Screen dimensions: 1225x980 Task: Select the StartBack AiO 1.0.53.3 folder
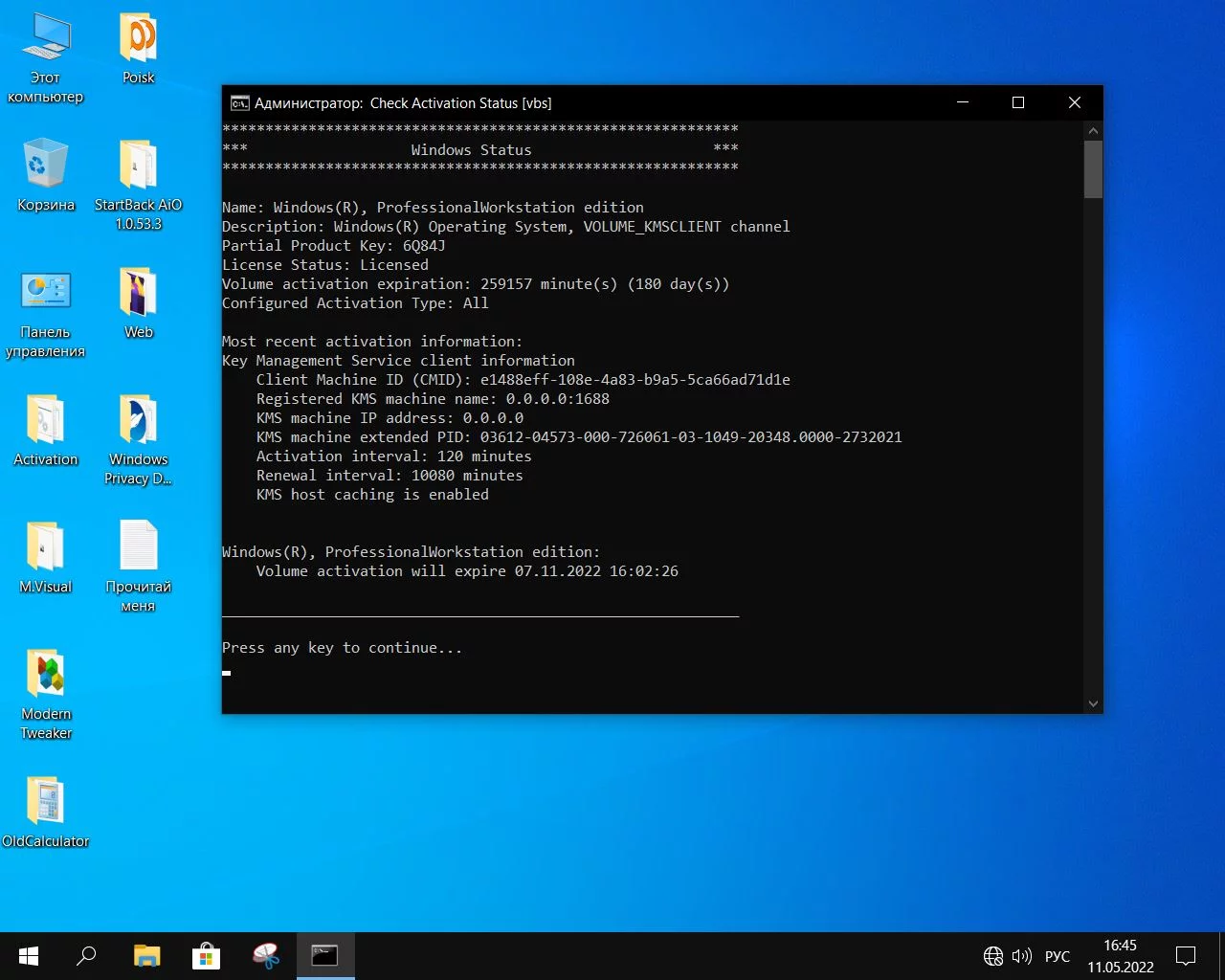click(138, 167)
